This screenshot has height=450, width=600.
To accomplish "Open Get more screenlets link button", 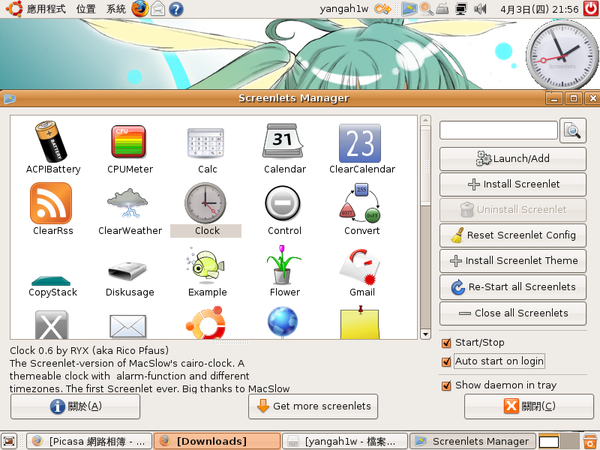I will [x=313, y=406].
